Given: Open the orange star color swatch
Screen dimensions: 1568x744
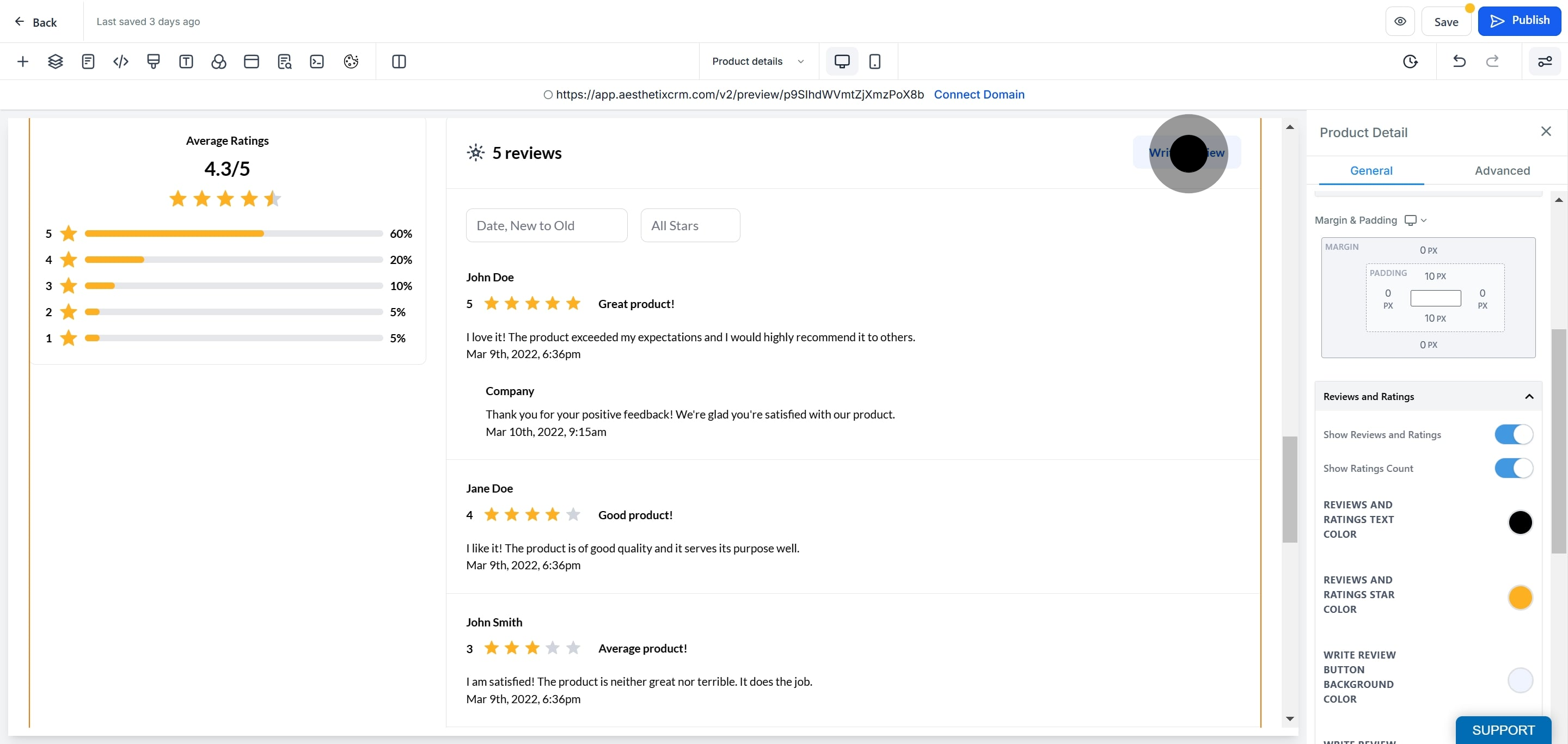Looking at the screenshot, I should (x=1520, y=598).
